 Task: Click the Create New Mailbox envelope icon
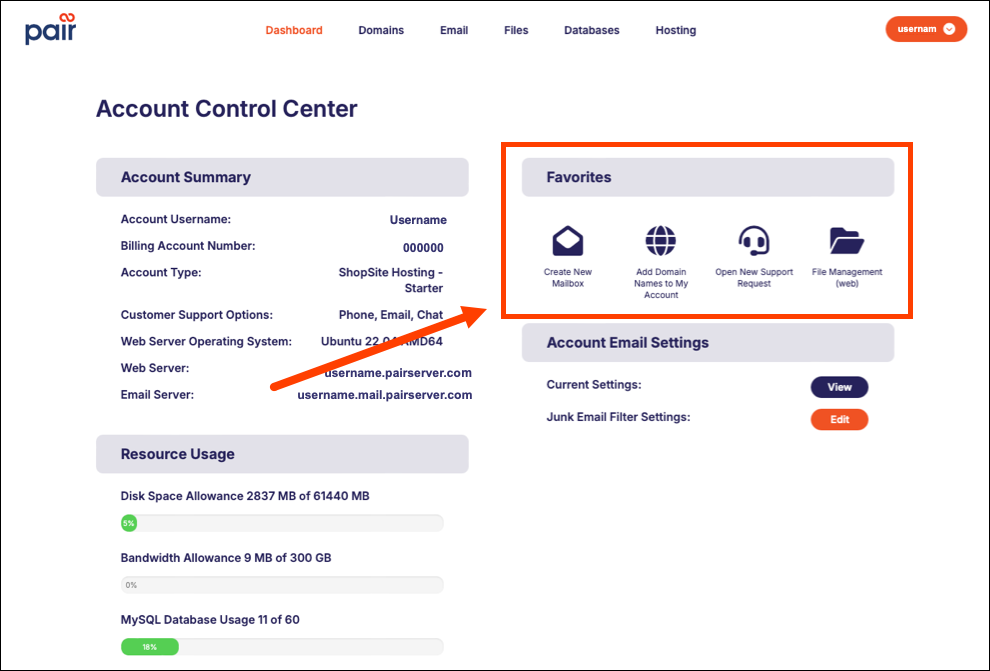pyautogui.click(x=568, y=240)
